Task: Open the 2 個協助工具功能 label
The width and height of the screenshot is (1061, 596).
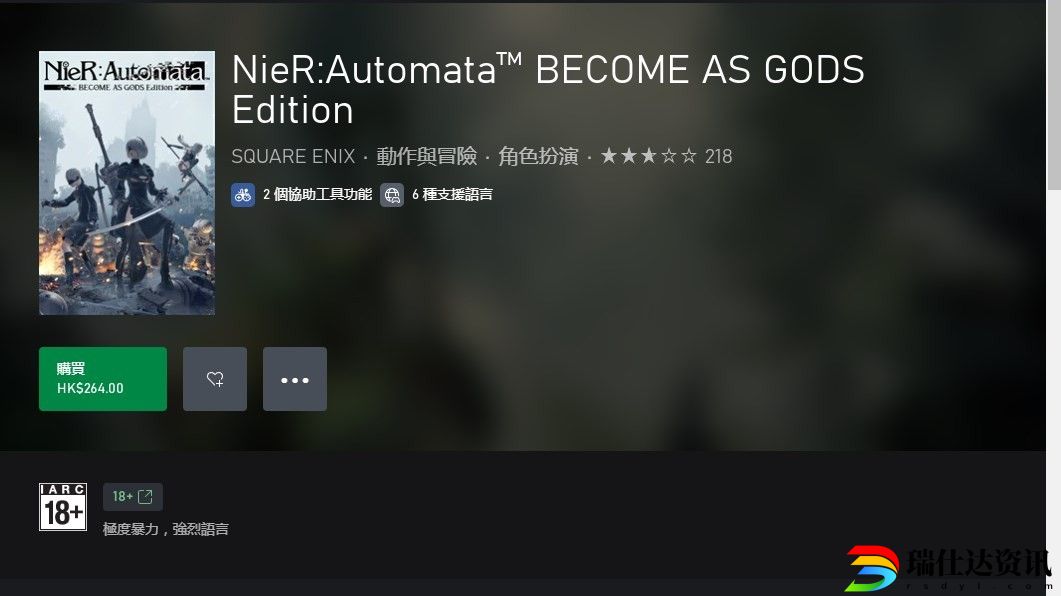Action: coord(317,195)
